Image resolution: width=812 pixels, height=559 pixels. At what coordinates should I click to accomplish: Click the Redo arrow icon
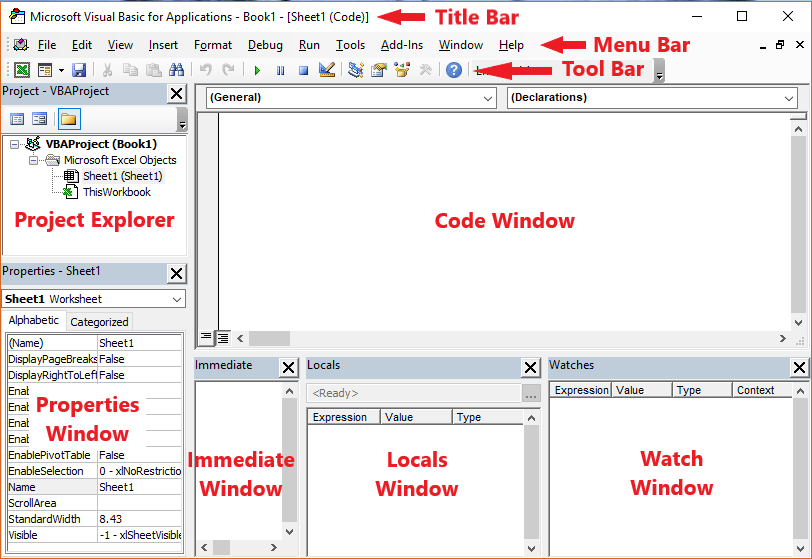pos(228,70)
